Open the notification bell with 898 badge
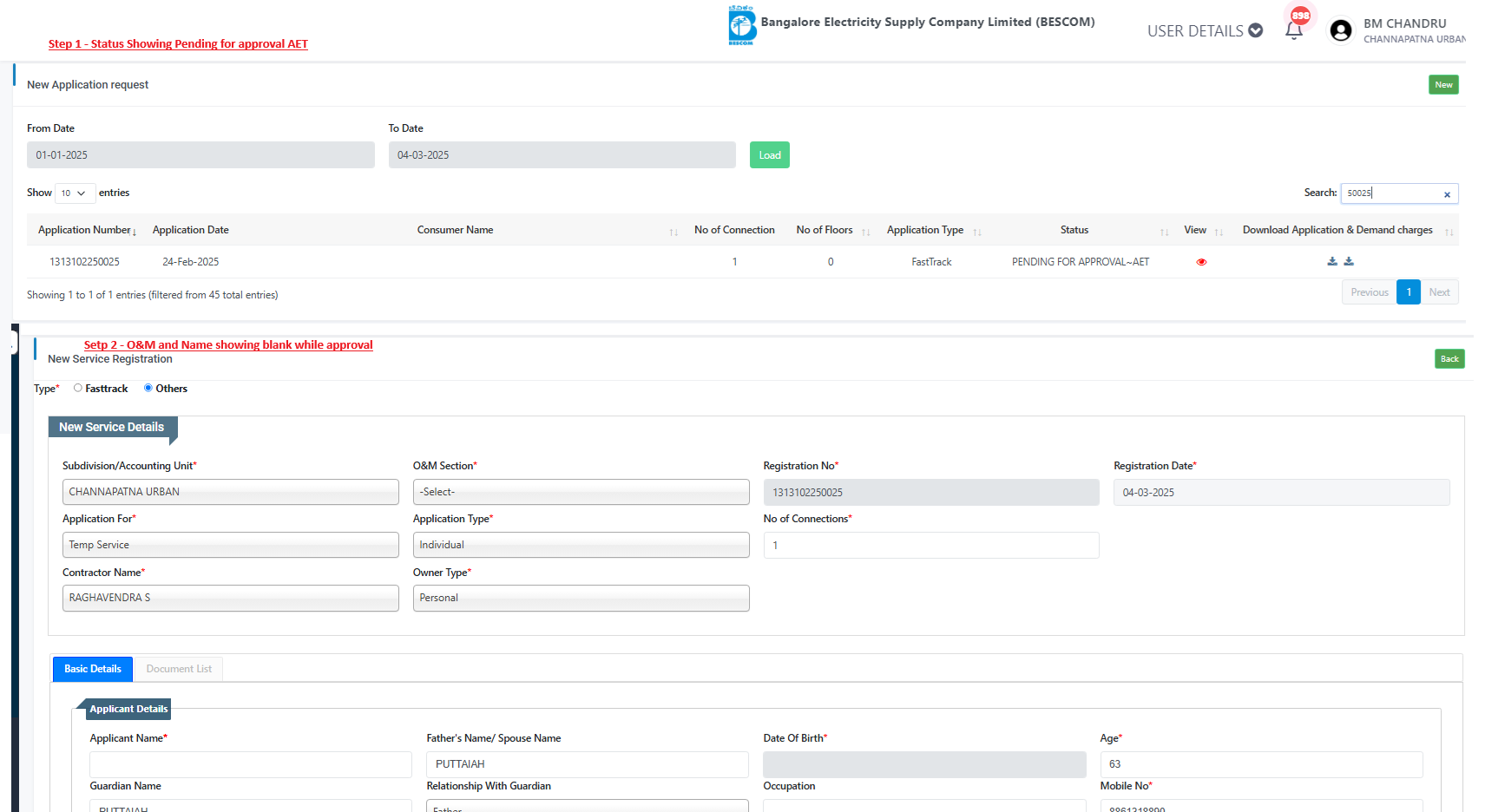The height and width of the screenshot is (812, 1498). pos(1294,30)
